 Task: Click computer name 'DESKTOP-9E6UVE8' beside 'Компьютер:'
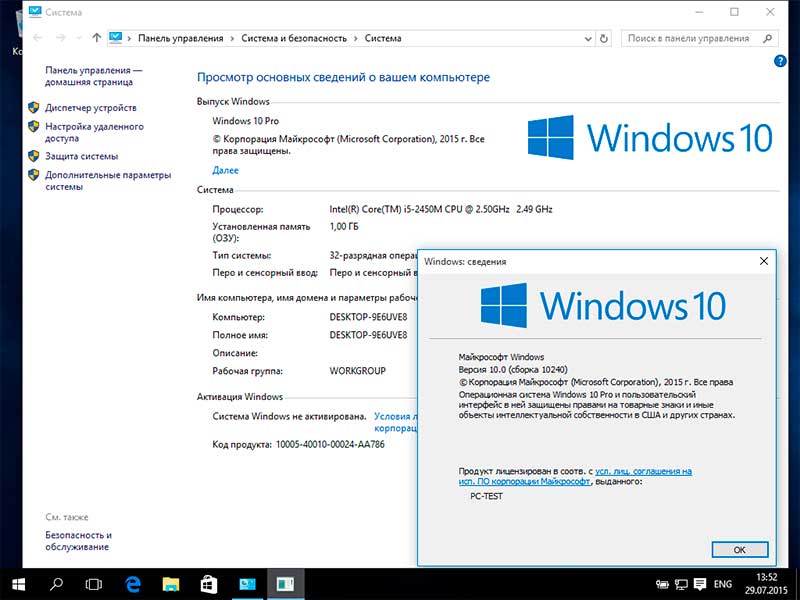(368, 317)
